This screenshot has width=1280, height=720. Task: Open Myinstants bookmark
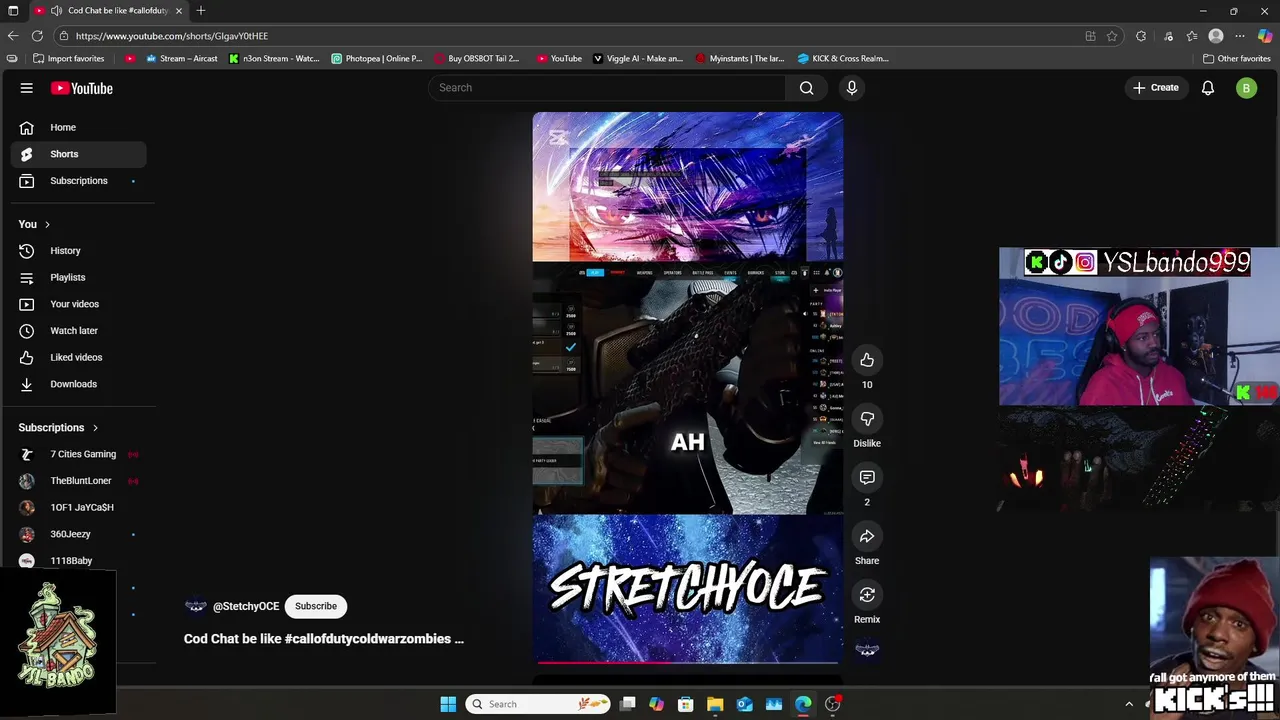pos(740,58)
